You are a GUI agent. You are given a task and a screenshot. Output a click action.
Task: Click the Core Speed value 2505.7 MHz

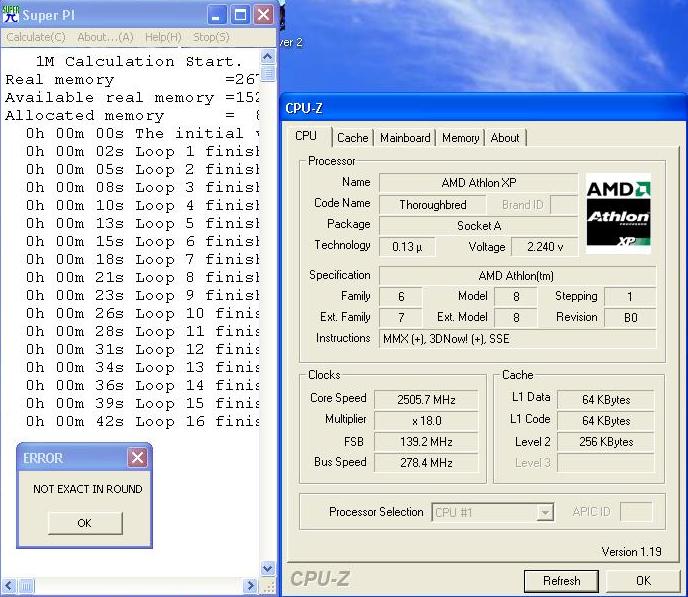point(426,400)
